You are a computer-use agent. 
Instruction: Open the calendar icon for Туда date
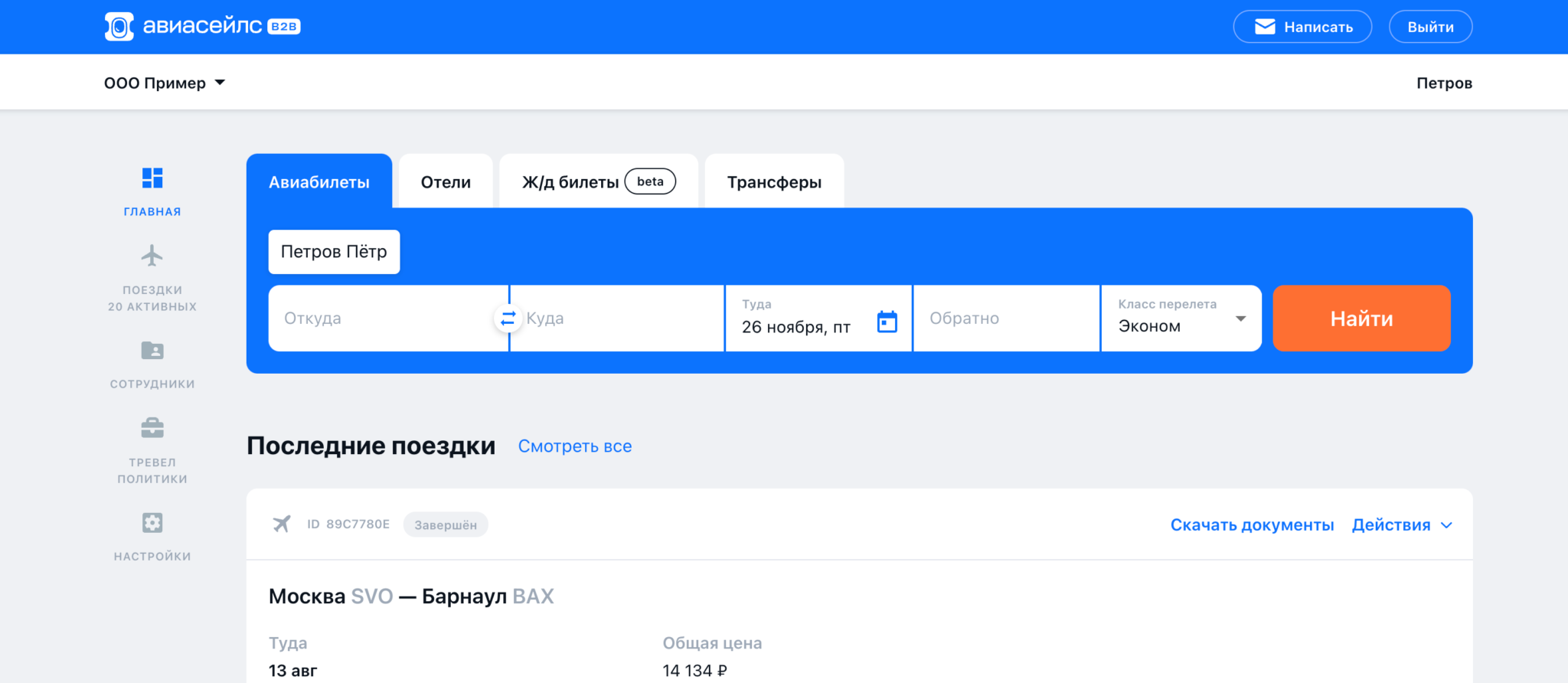click(887, 322)
